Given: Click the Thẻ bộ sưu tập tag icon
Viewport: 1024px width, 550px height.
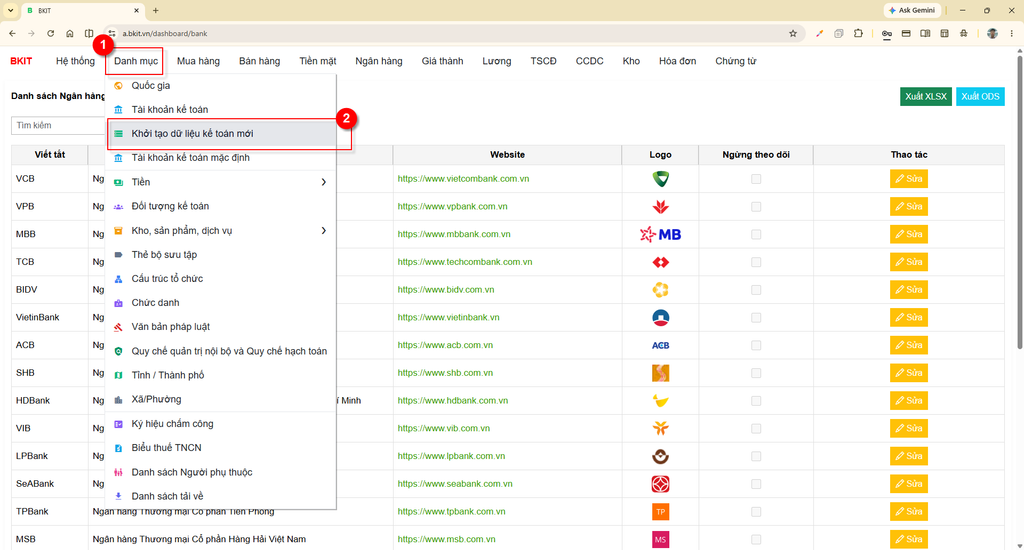Looking at the screenshot, I should 118,255.
